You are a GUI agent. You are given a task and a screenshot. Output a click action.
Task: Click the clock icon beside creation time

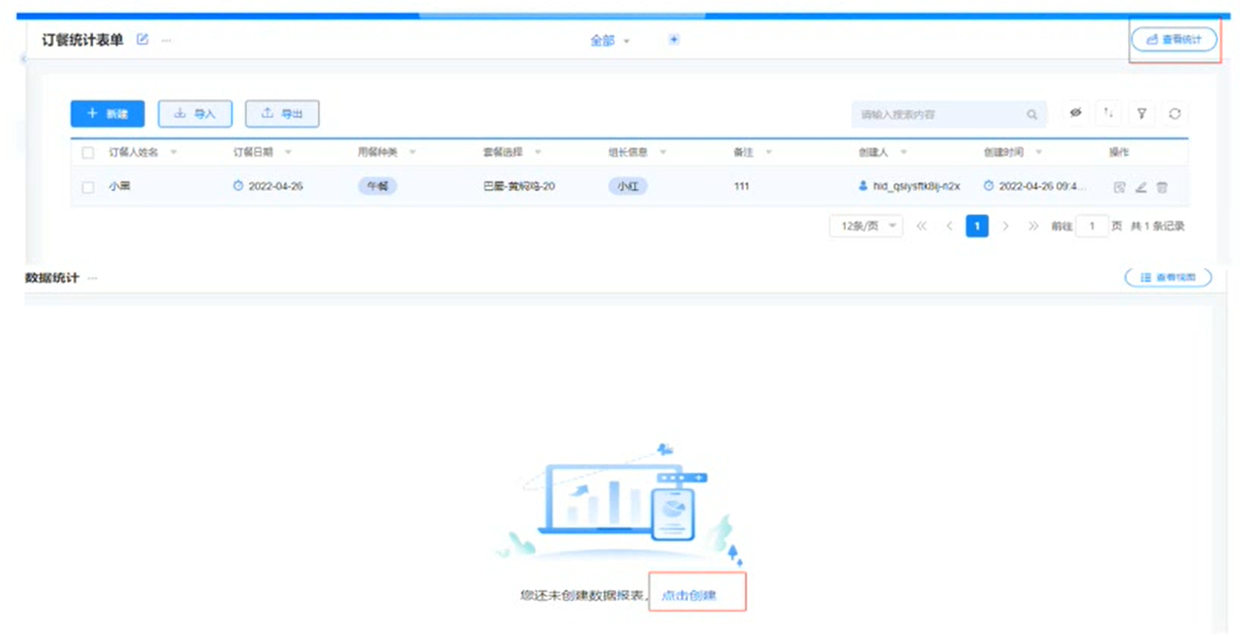coord(989,186)
